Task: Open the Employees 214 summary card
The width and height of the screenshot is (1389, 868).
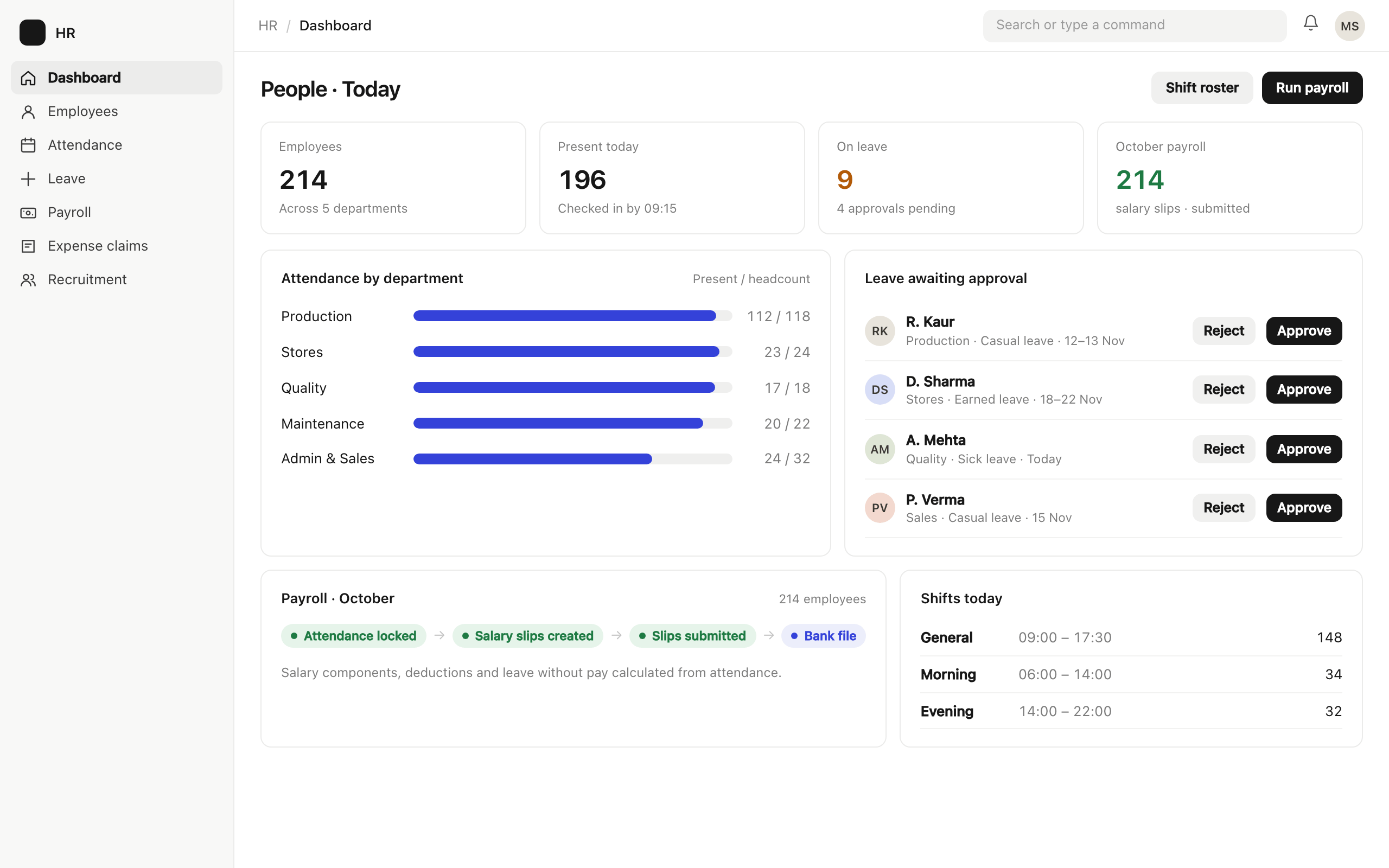Action: click(x=393, y=178)
